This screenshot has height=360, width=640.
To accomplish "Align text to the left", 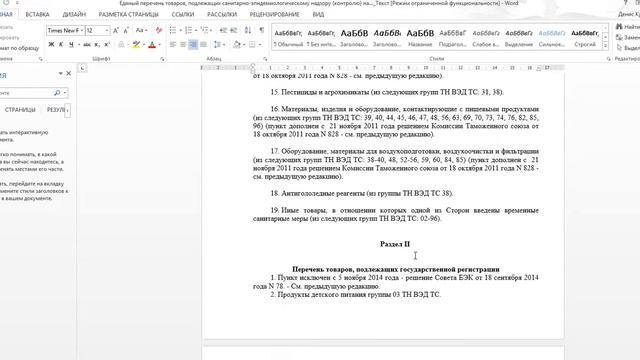I will point(173,44).
